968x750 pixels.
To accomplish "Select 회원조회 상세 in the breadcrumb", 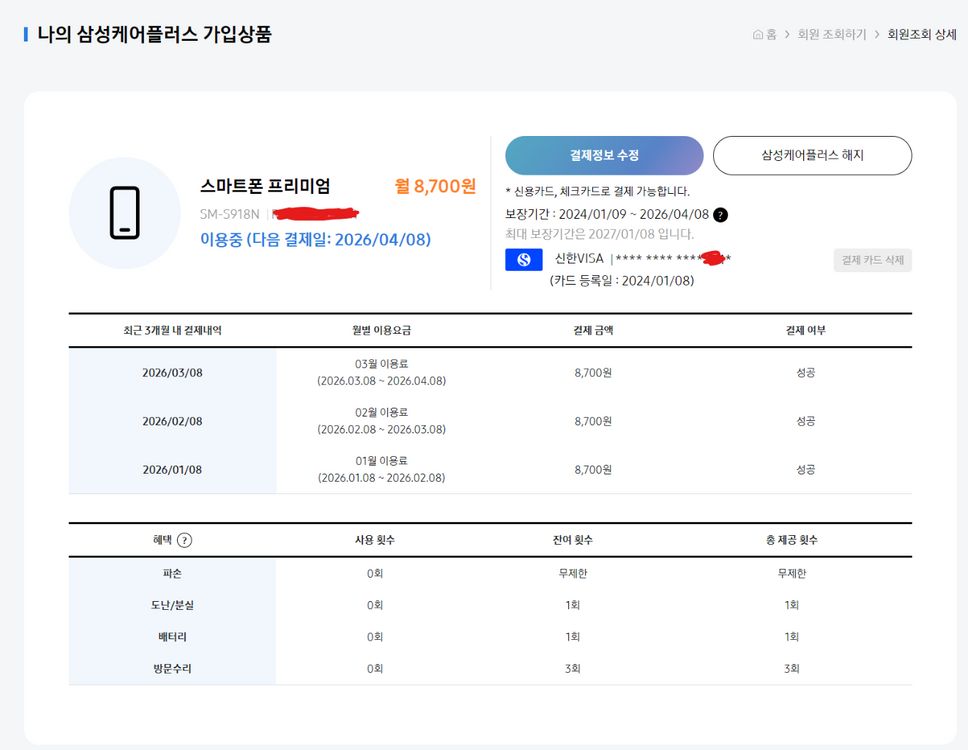I will coord(921,33).
